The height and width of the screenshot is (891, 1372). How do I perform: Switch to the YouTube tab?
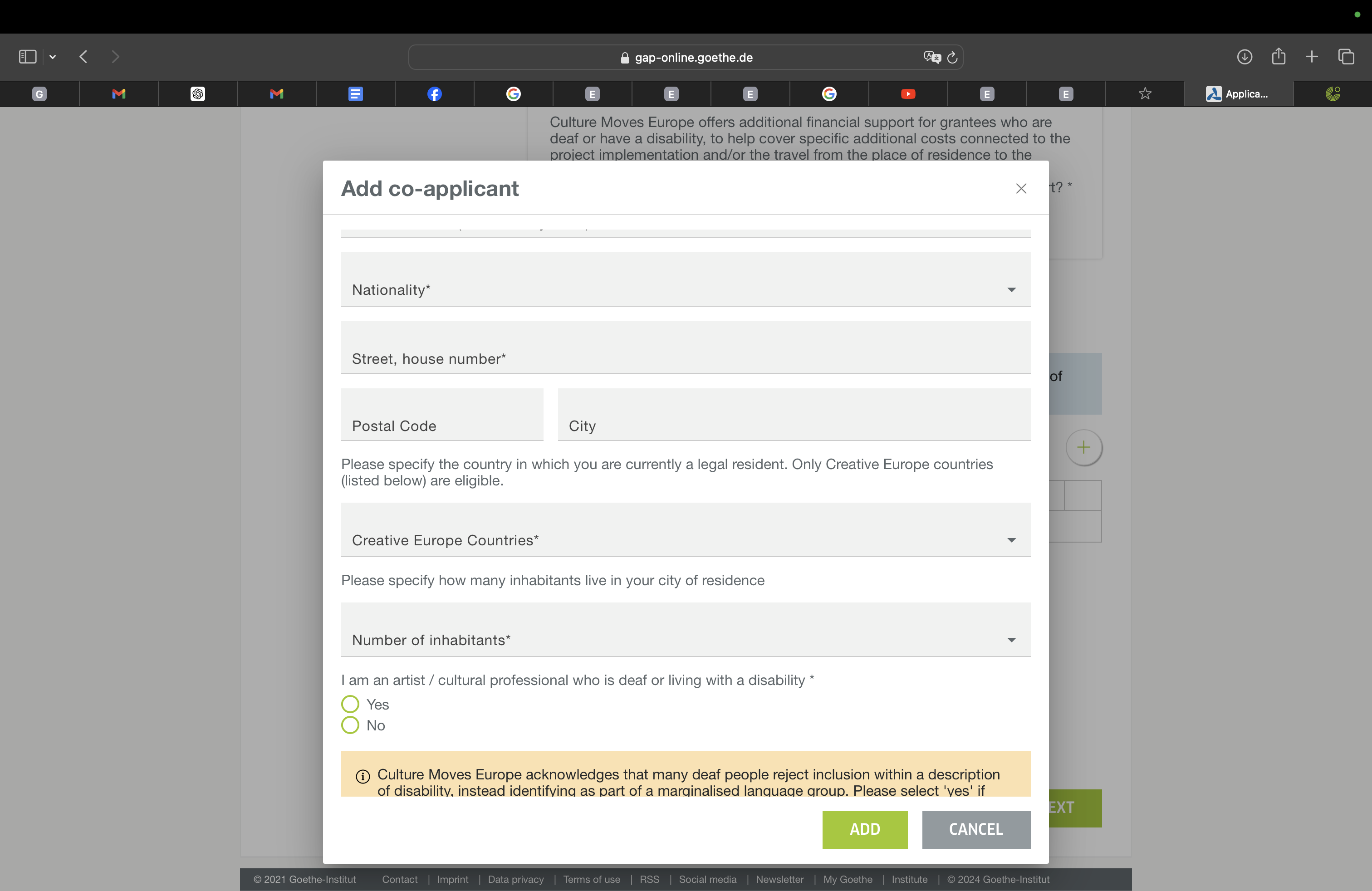coord(907,94)
